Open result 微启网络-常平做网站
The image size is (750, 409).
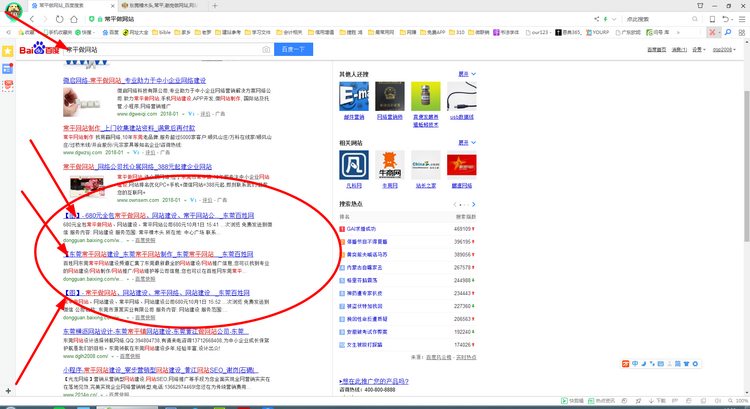click(134, 80)
